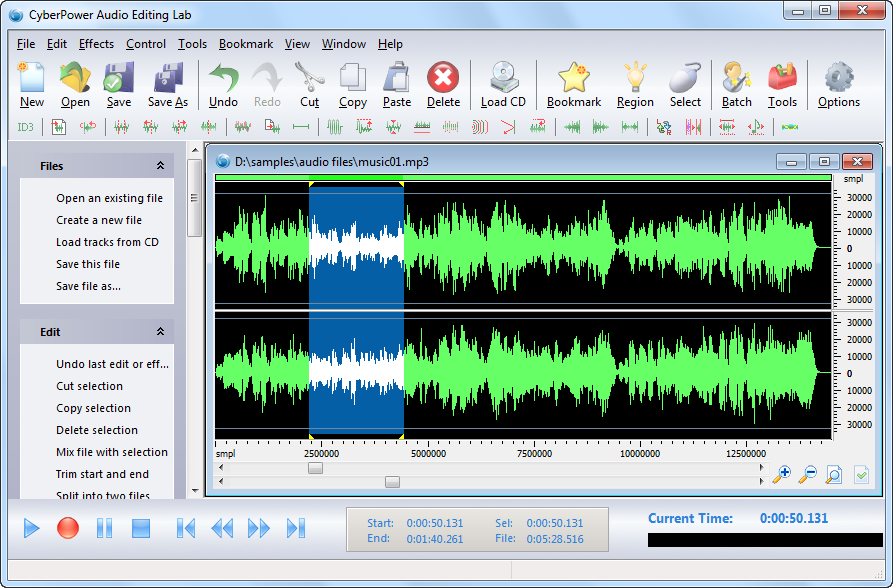The width and height of the screenshot is (893, 588).
Task: Open the Effects menu
Action: click(x=96, y=44)
